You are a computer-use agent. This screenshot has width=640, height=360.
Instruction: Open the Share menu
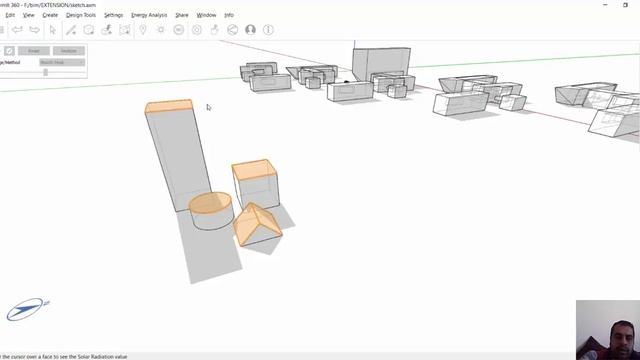click(182, 15)
